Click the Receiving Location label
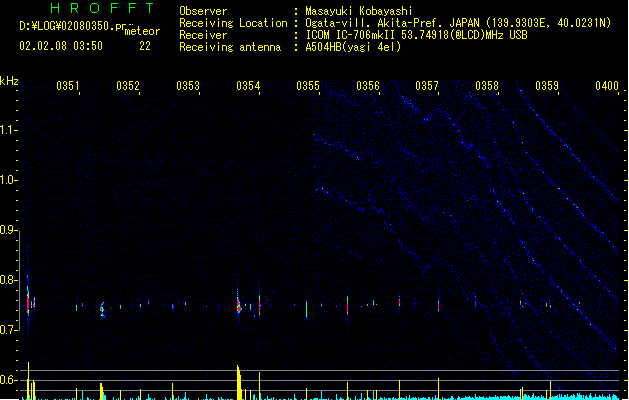 [x=233, y=23]
